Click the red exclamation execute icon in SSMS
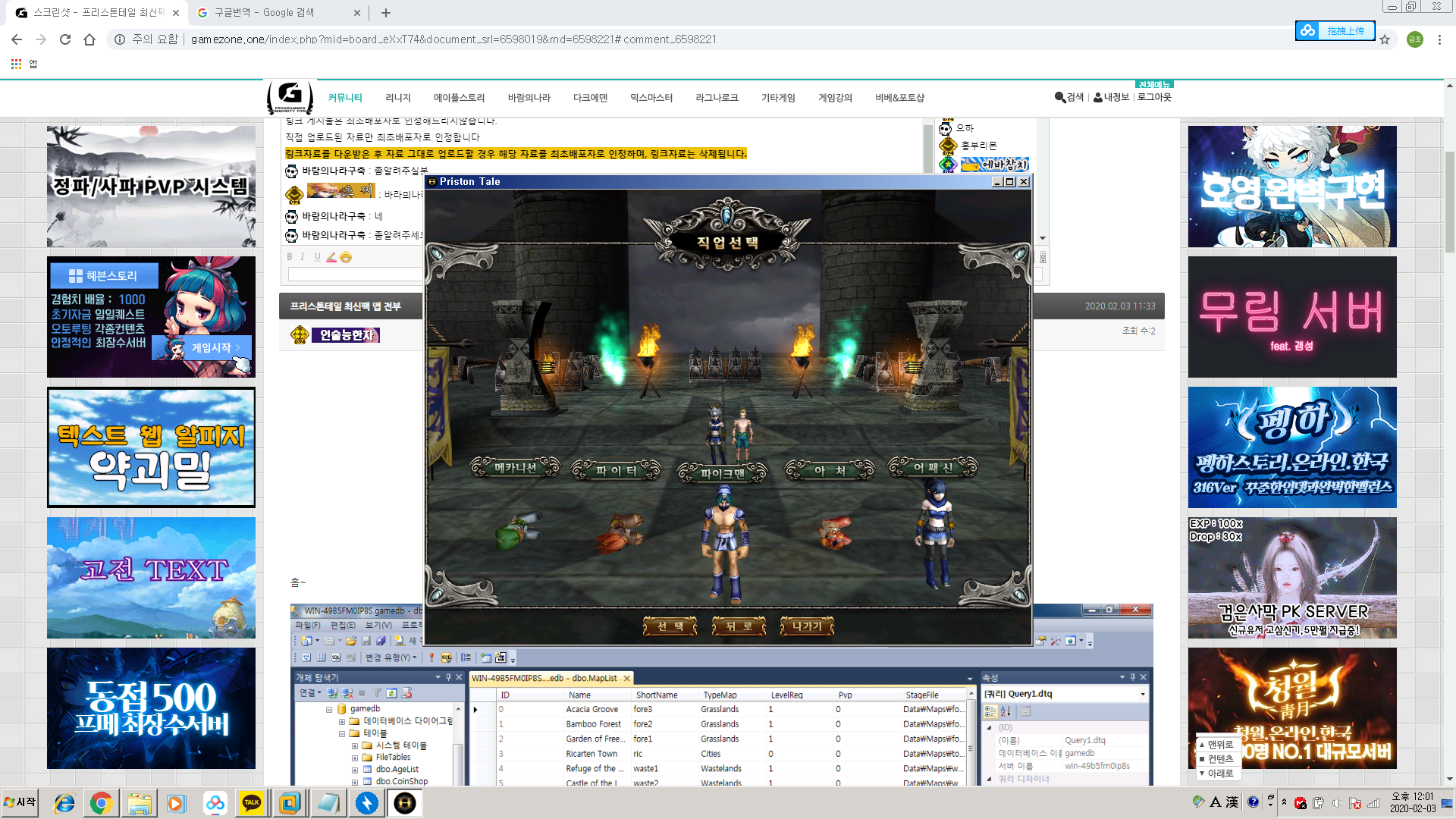 431,657
